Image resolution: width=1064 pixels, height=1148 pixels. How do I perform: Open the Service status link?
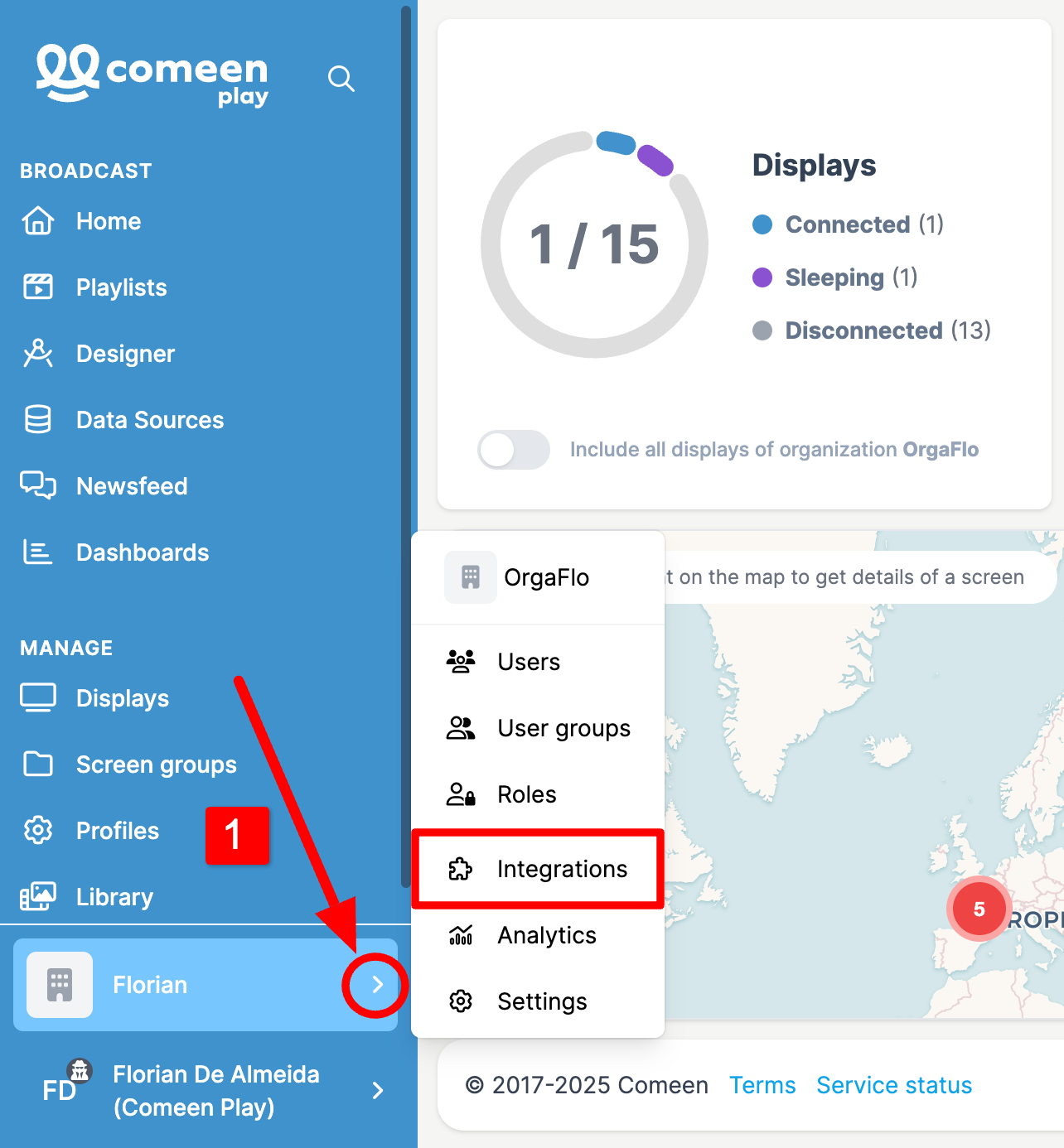(894, 1085)
